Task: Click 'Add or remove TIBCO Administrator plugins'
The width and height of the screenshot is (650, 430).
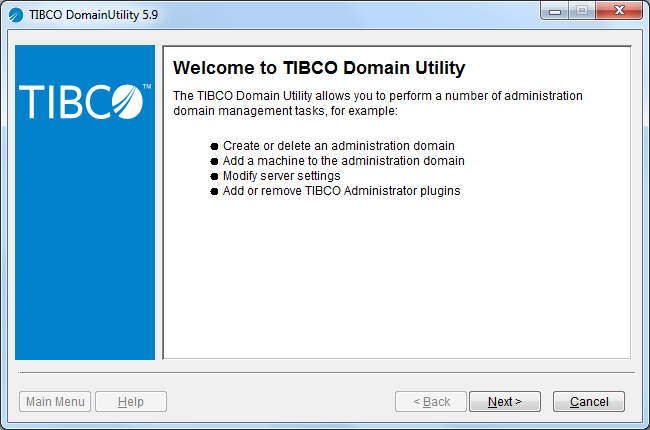Action: coord(342,191)
